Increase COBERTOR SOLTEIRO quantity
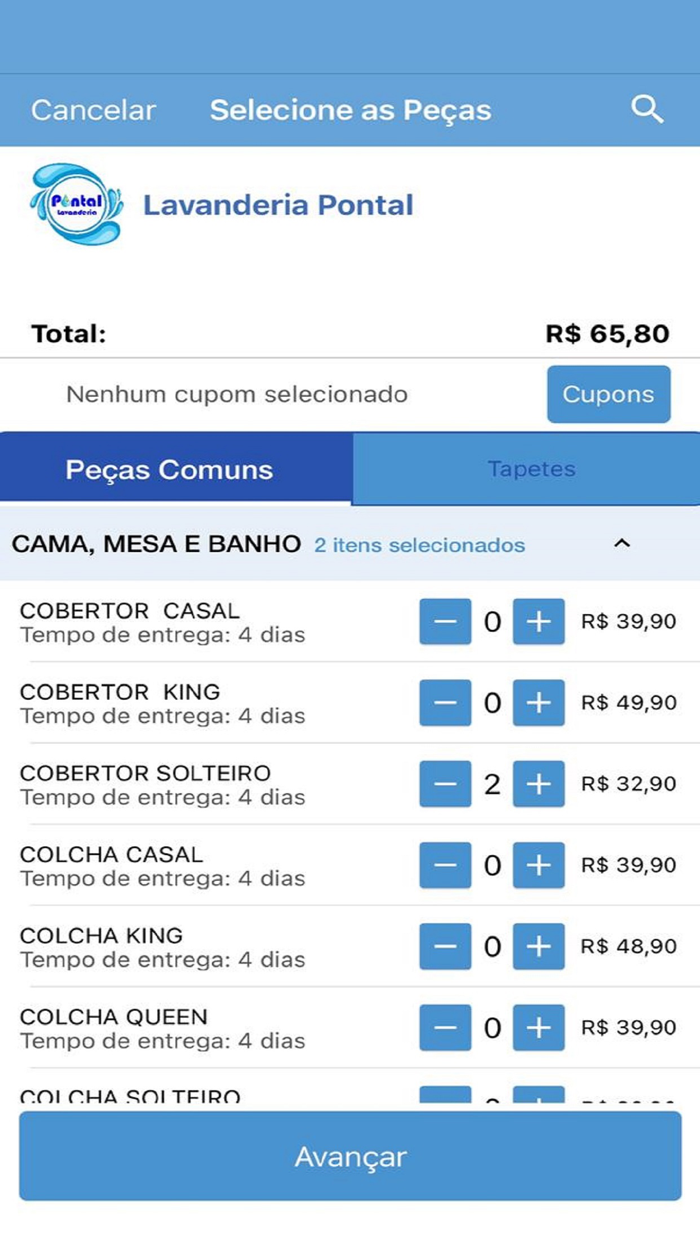Screen dimensions: 700x1244 pos(538,784)
